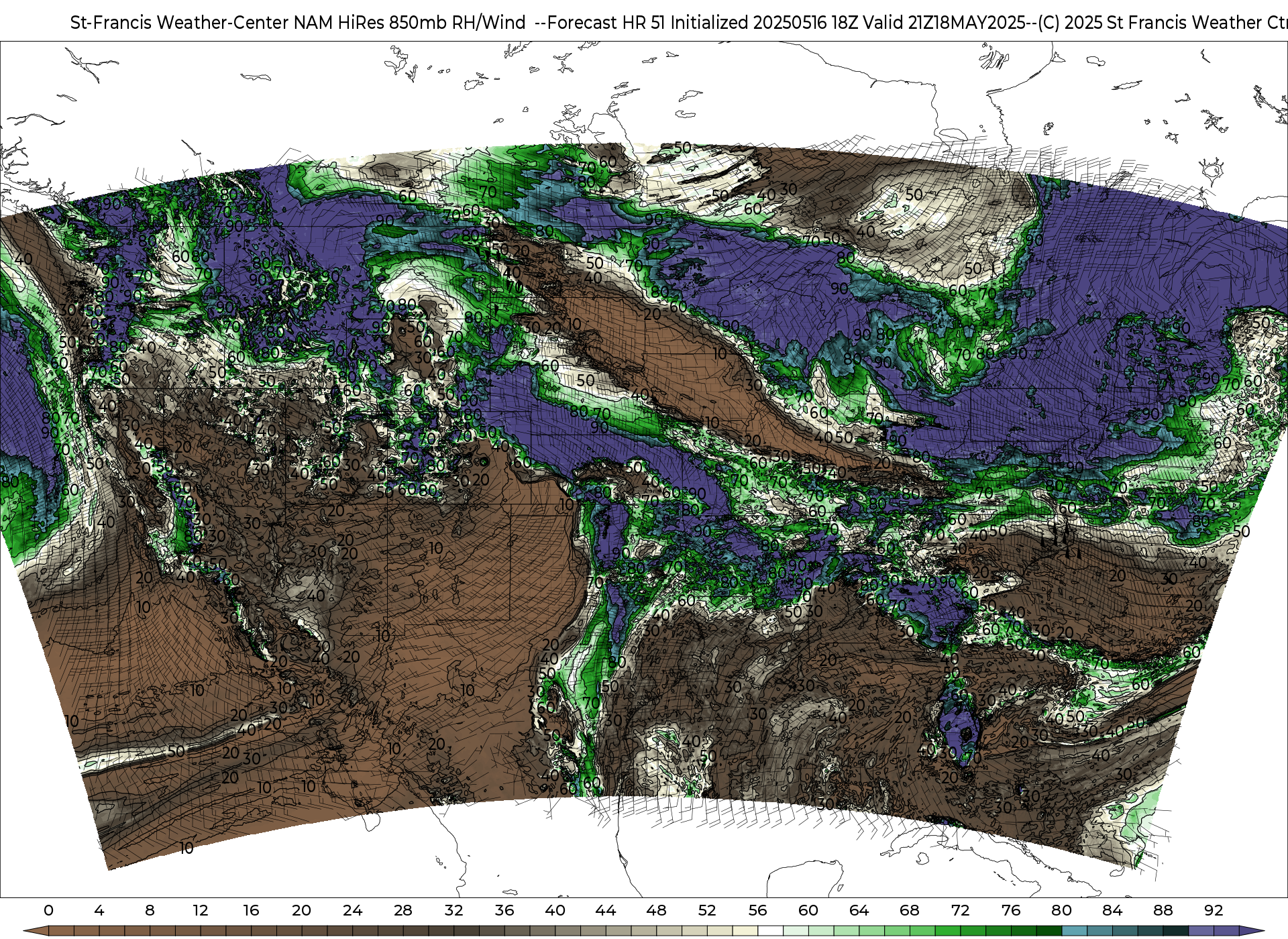Pick the light teal-blue swatch right of 80
This screenshot has width=1288, height=939.
[1074, 931]
